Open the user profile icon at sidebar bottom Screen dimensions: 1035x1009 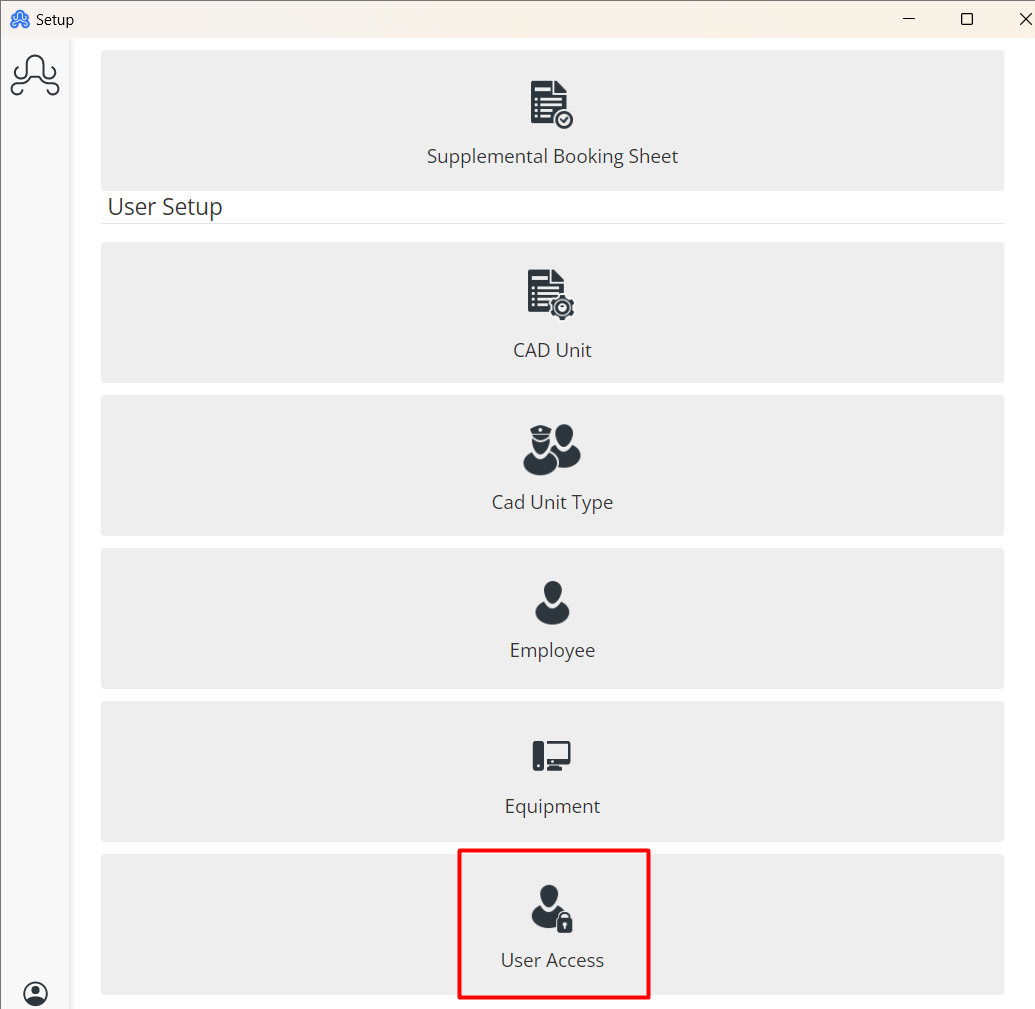tap(35, 993)
